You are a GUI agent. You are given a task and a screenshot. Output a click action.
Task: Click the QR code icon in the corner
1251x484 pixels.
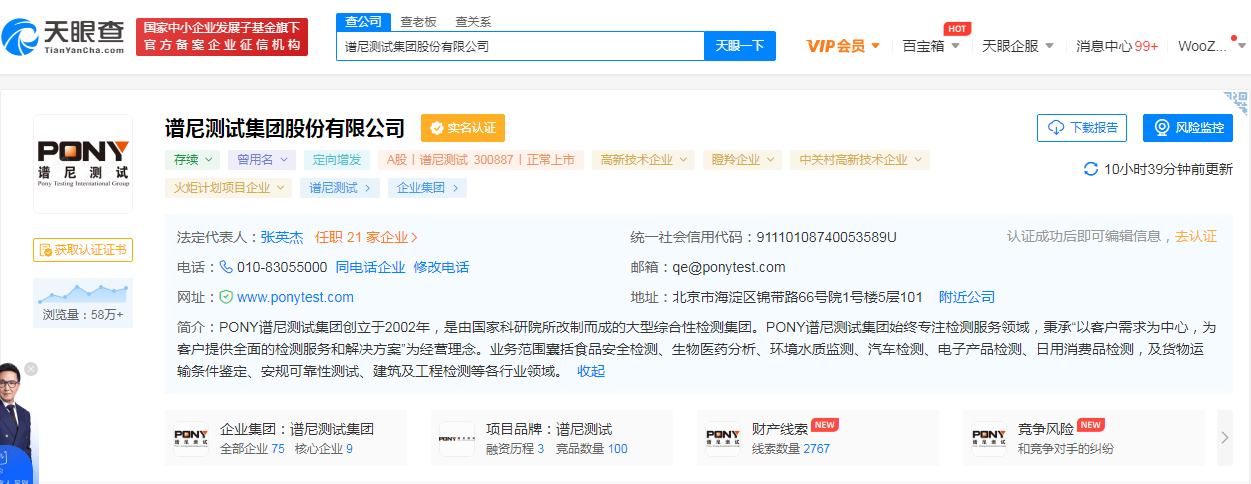1238,103
